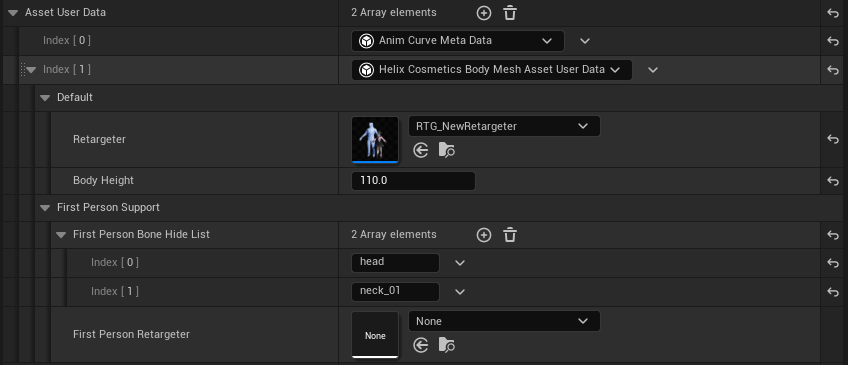Reset neck_01 bone entry to default
Screen dimensions: 848x365
click(x=833, y=291)
